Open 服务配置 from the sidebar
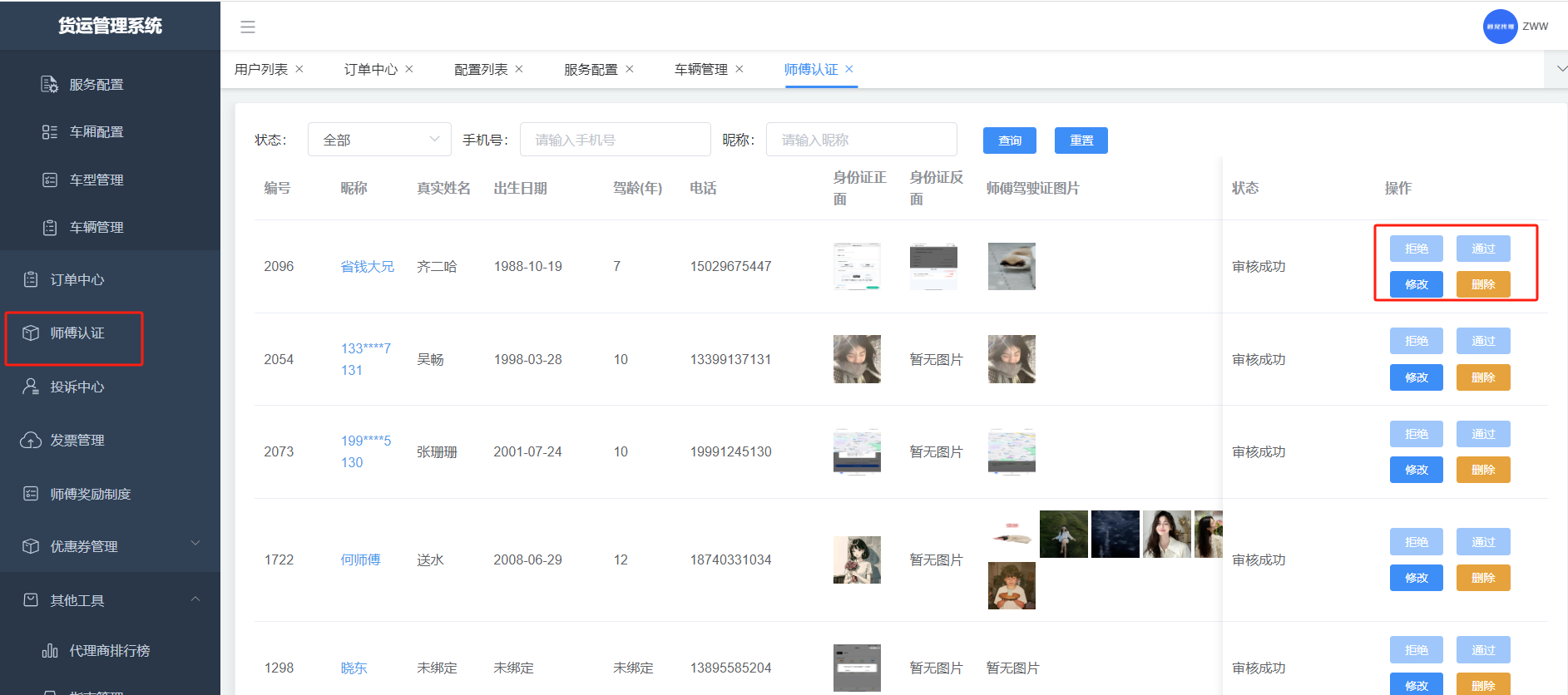The width and height of the screenshot is (1568, 695). pos(96,85)
